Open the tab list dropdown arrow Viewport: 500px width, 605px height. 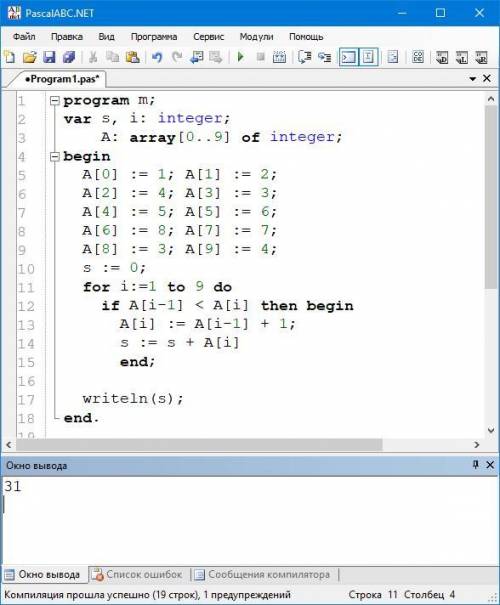click(473, 79)
